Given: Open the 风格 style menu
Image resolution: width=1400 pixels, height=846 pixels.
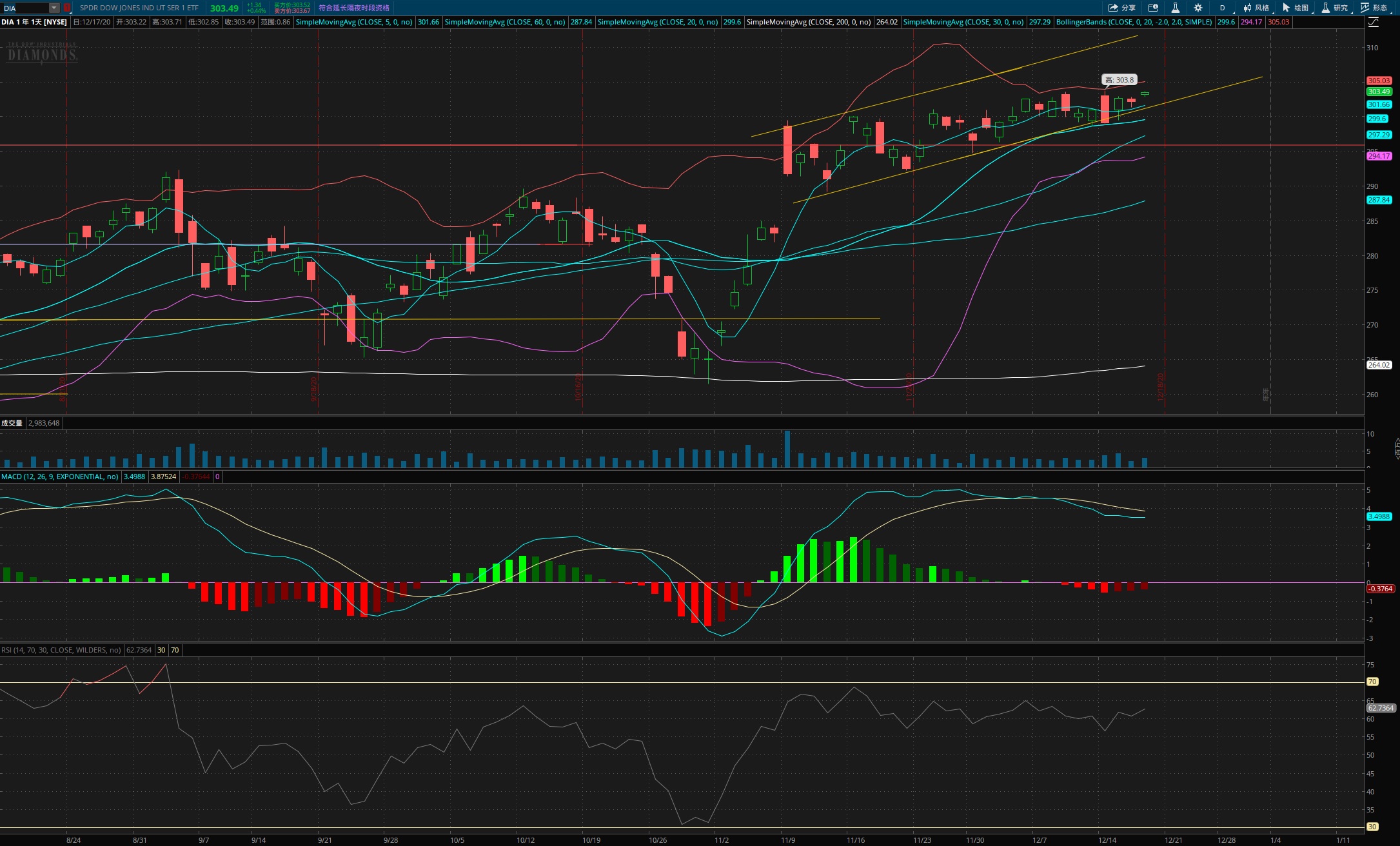Looking at the screenshot, I should tap(1256, 8).
